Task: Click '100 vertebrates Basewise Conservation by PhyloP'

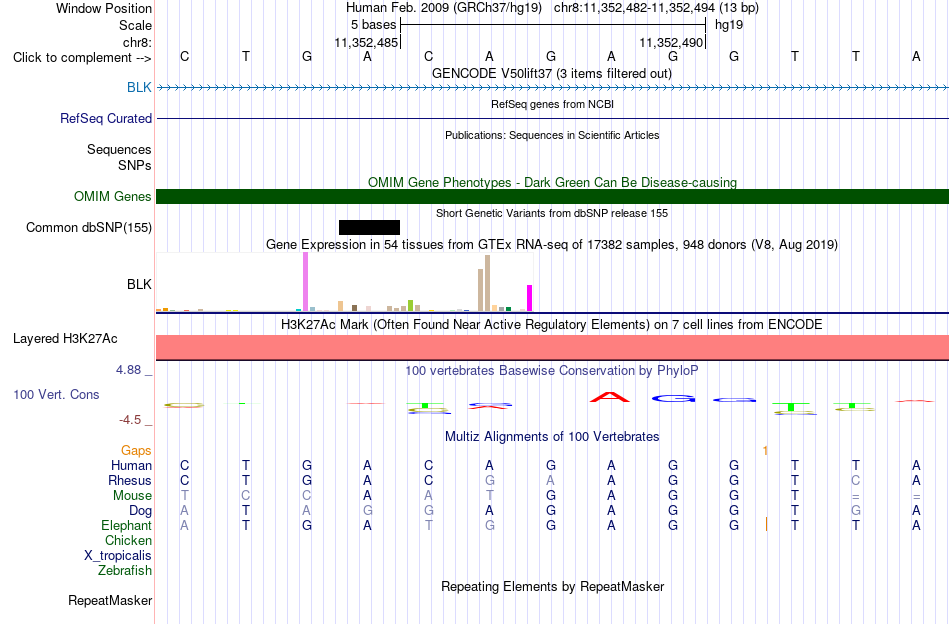Action: coord(552,370)
